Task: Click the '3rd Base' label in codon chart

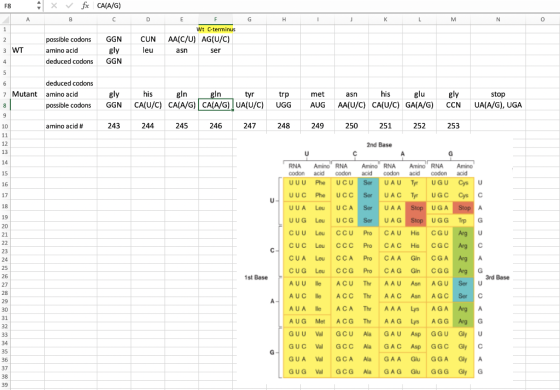Action: point(498,278)
